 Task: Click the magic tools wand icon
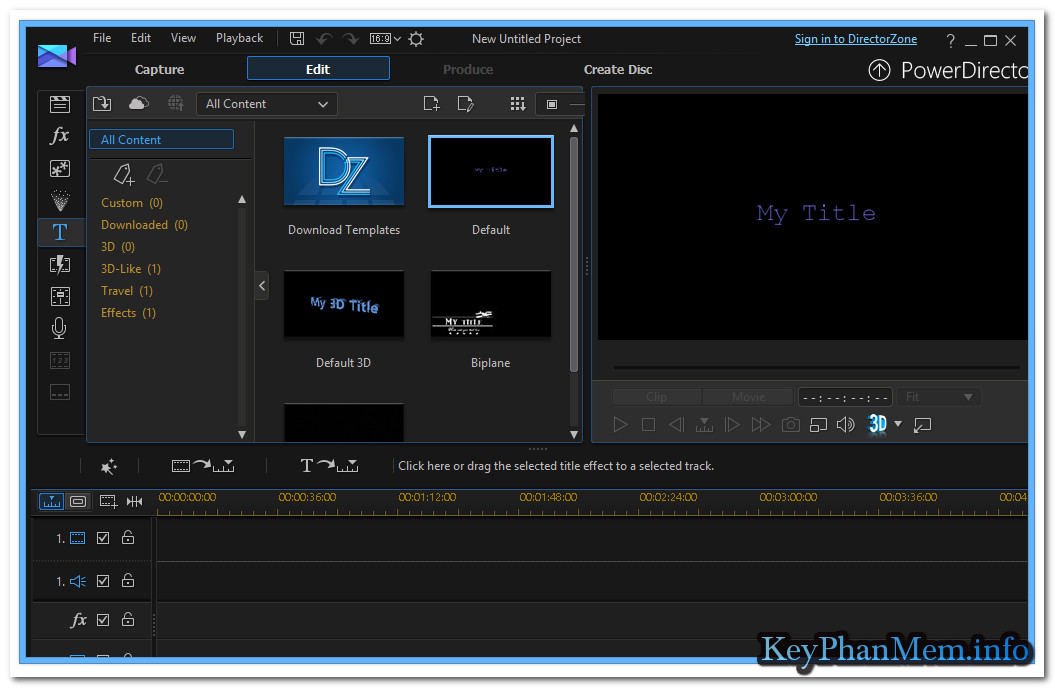[108, 466]
